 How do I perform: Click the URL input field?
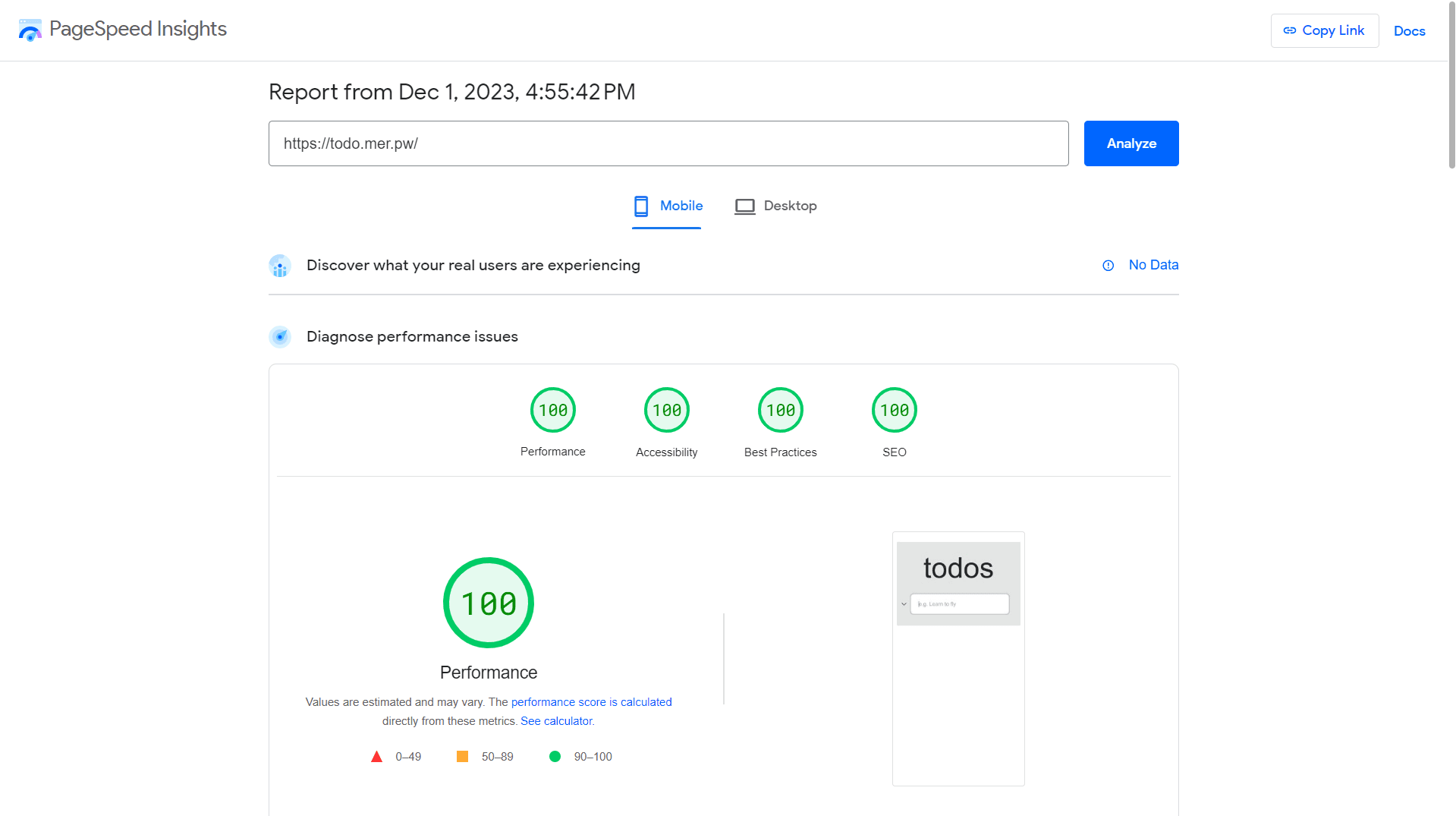[x=668, y=143]
